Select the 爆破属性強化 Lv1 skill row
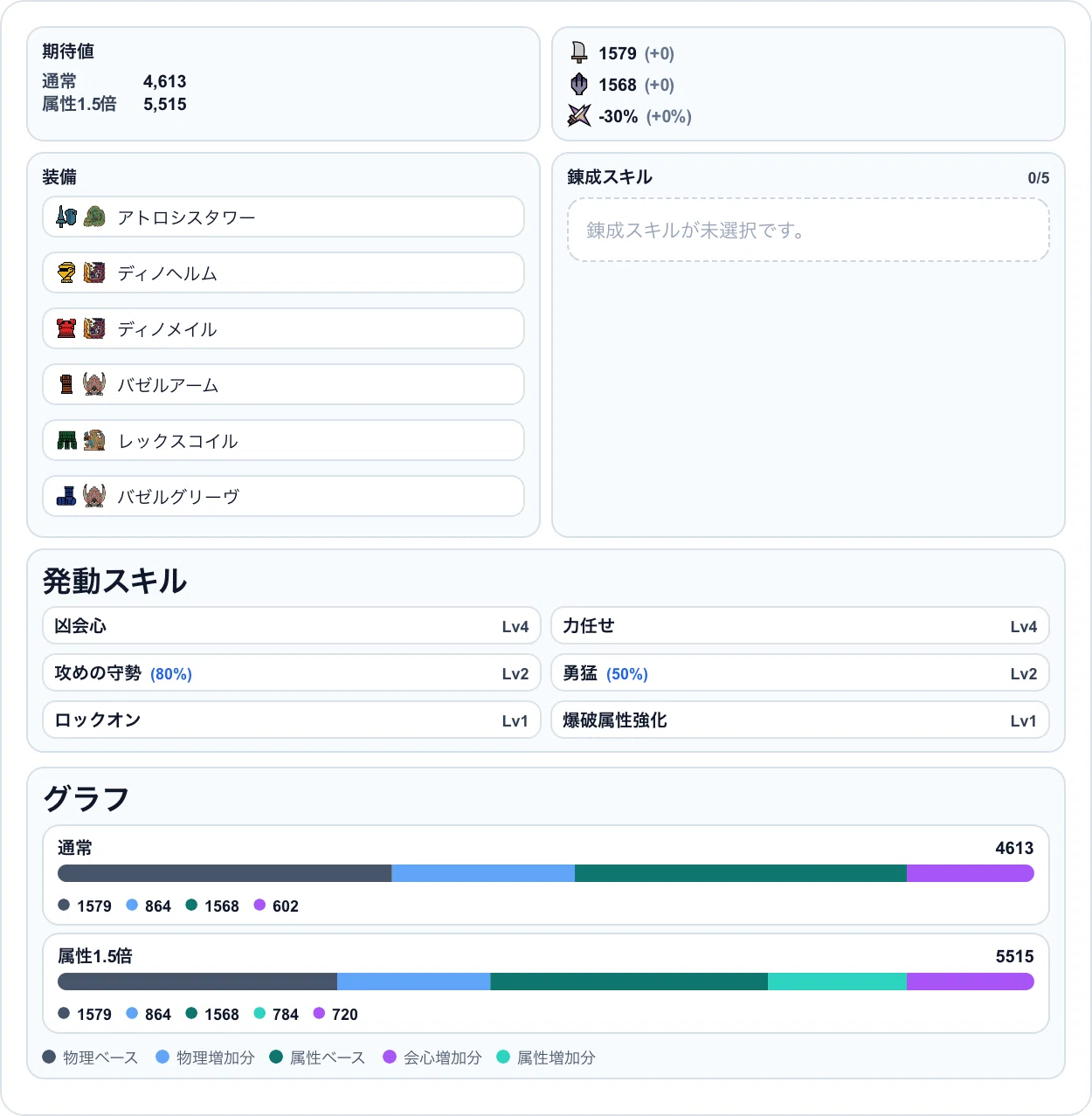The height and width of the screenshot is (1116, 1092). [x=800, y=720]
